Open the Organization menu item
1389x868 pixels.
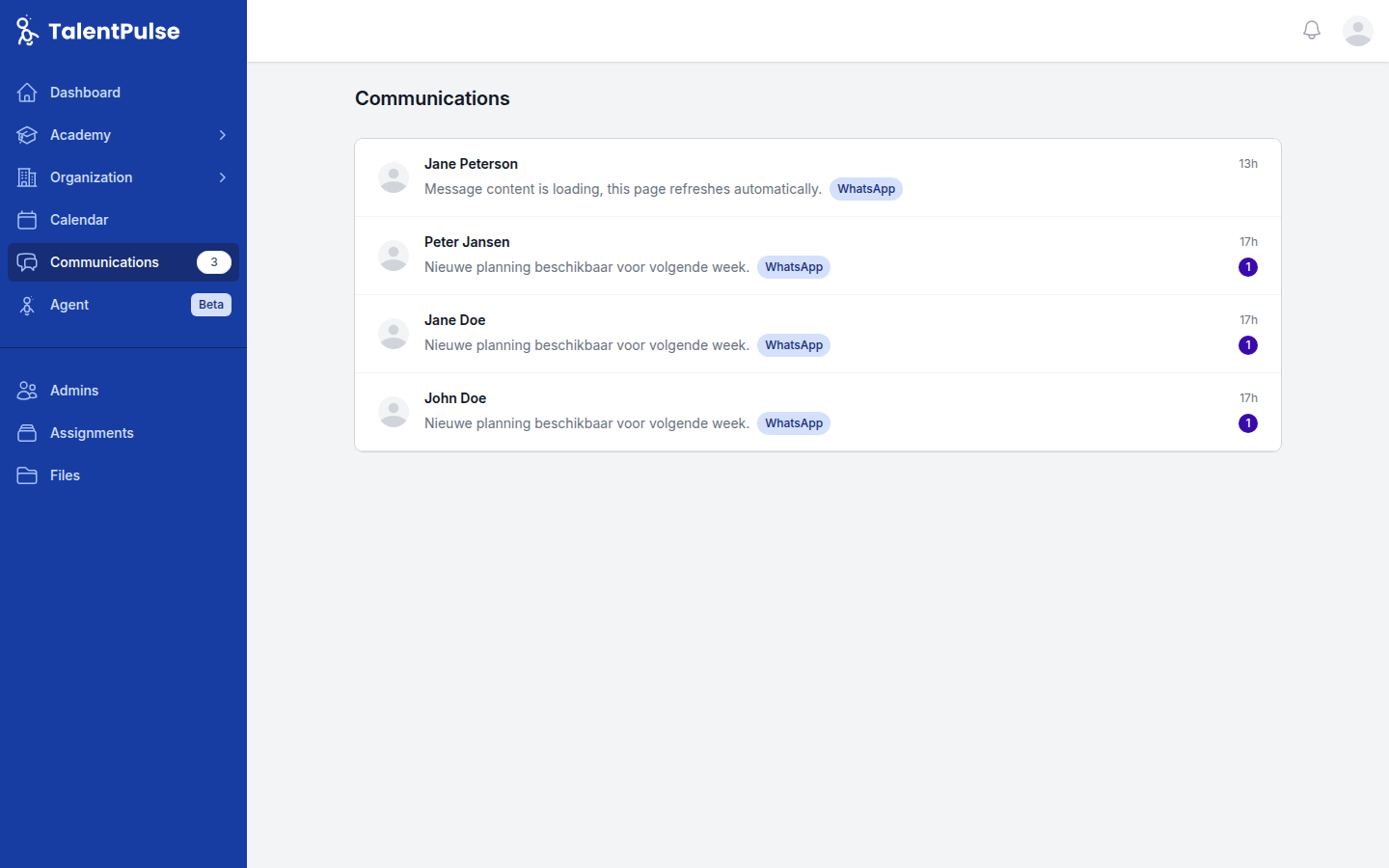[92, 177]
